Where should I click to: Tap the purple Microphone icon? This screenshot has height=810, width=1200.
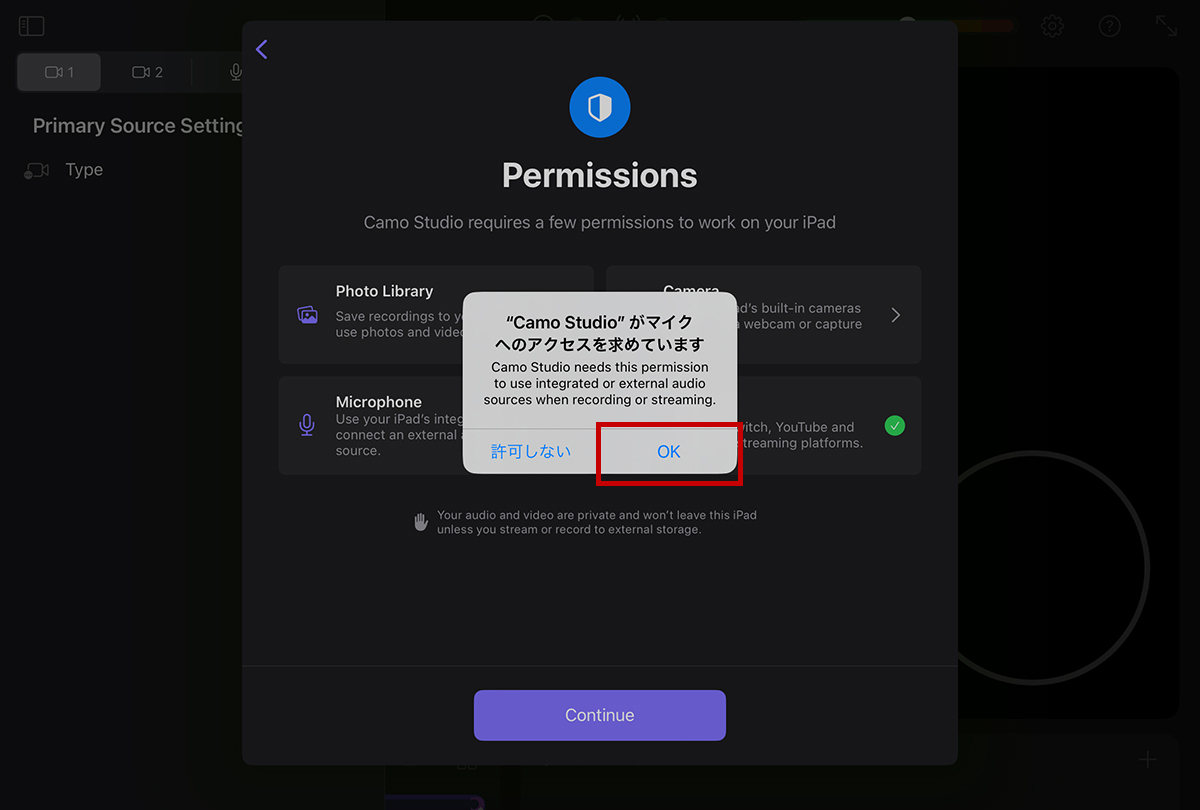[307, 425]
